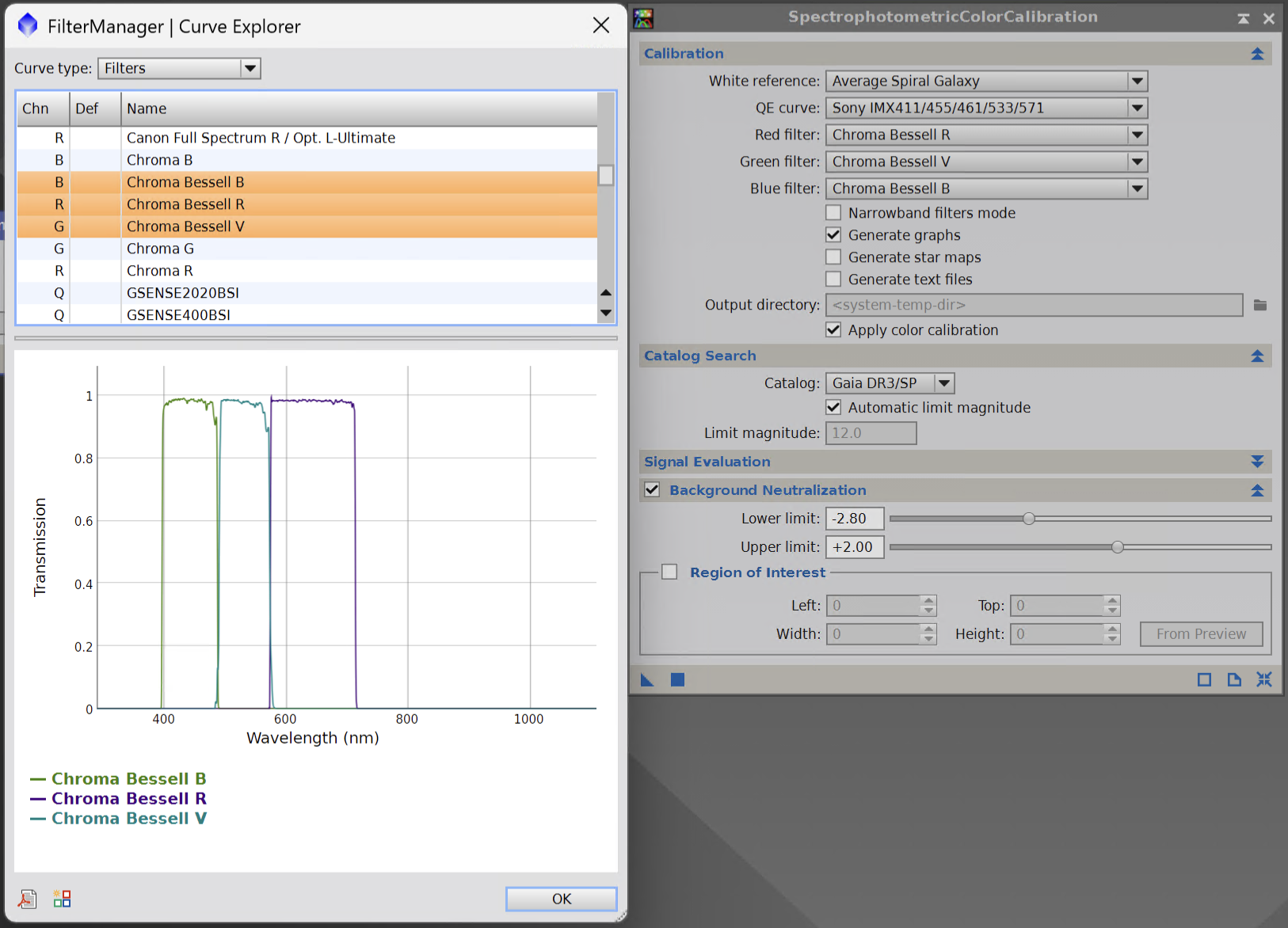
Task: Close the Curve Explorer dialog
Action: 601,25
